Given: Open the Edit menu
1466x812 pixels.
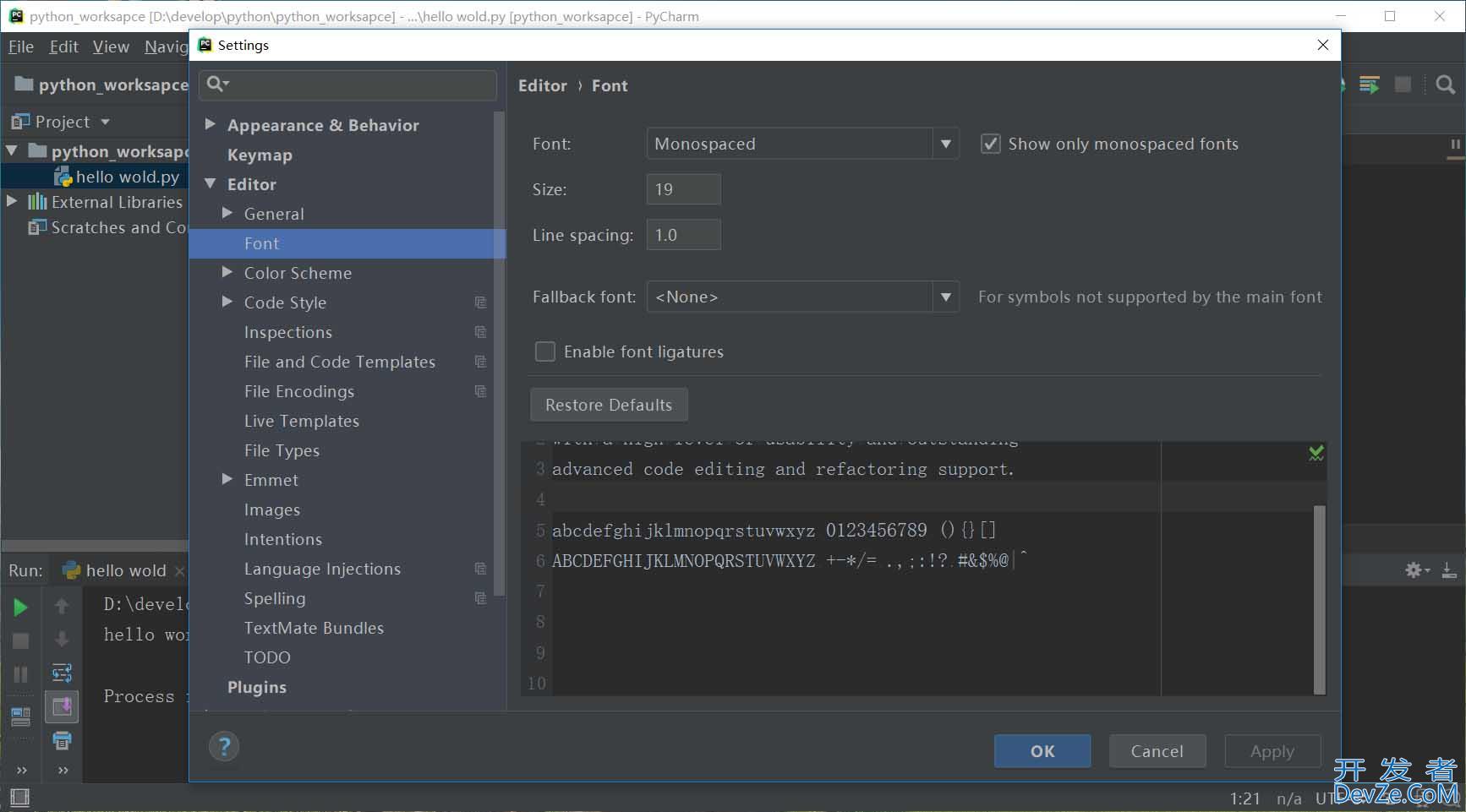Looking at the screenshot, I should (x=63, y=46).
